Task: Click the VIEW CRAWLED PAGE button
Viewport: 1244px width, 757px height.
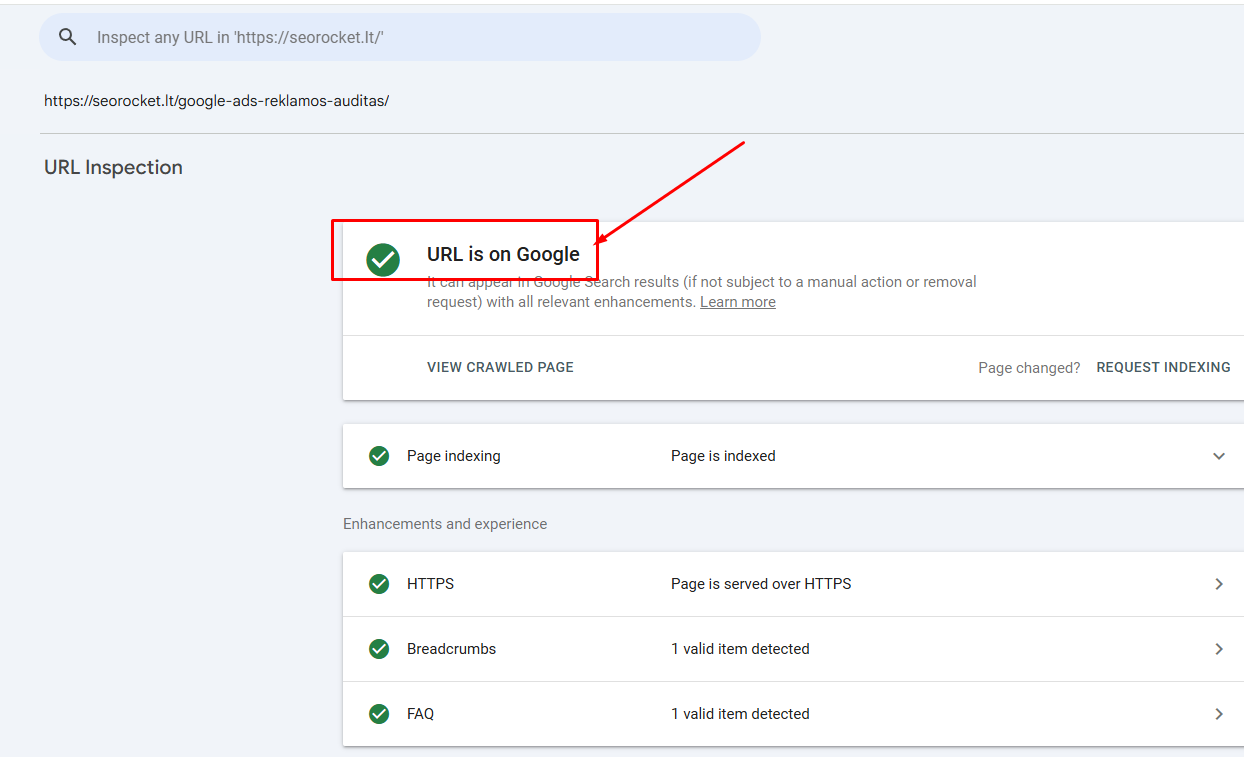Action: pyautogui.click(x=500, y=367)
